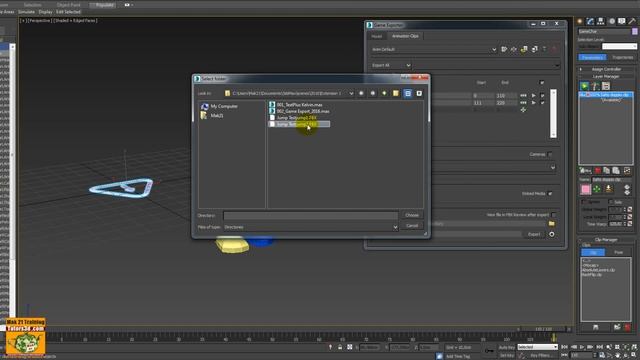
Task: Select 002_Game Export_2016.max in file list
Action: tap(299, 111)
